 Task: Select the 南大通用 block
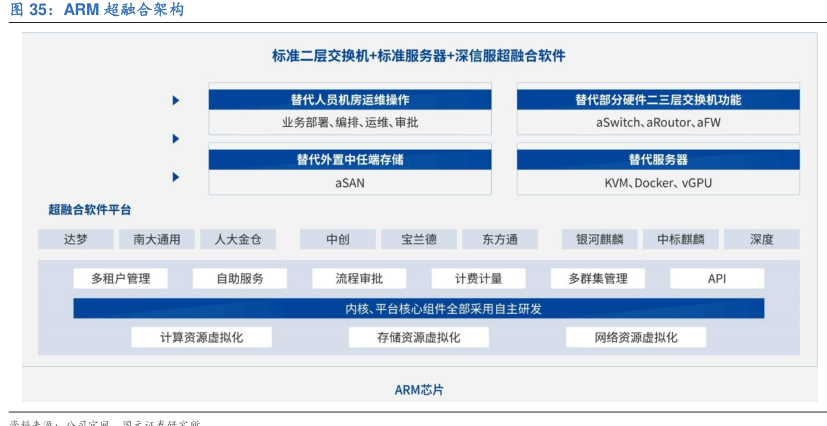coord(157,240)
